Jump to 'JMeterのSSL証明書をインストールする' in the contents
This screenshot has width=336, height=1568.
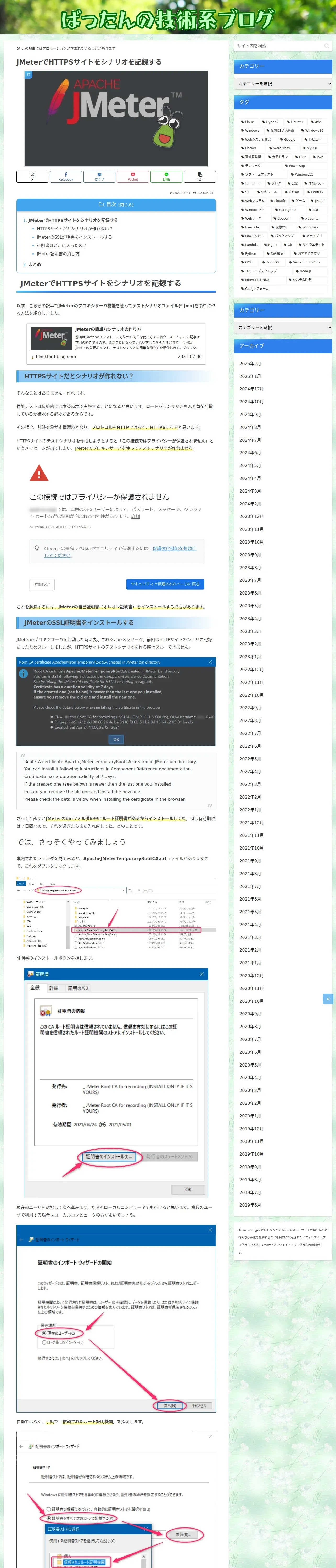click(74, 237)
